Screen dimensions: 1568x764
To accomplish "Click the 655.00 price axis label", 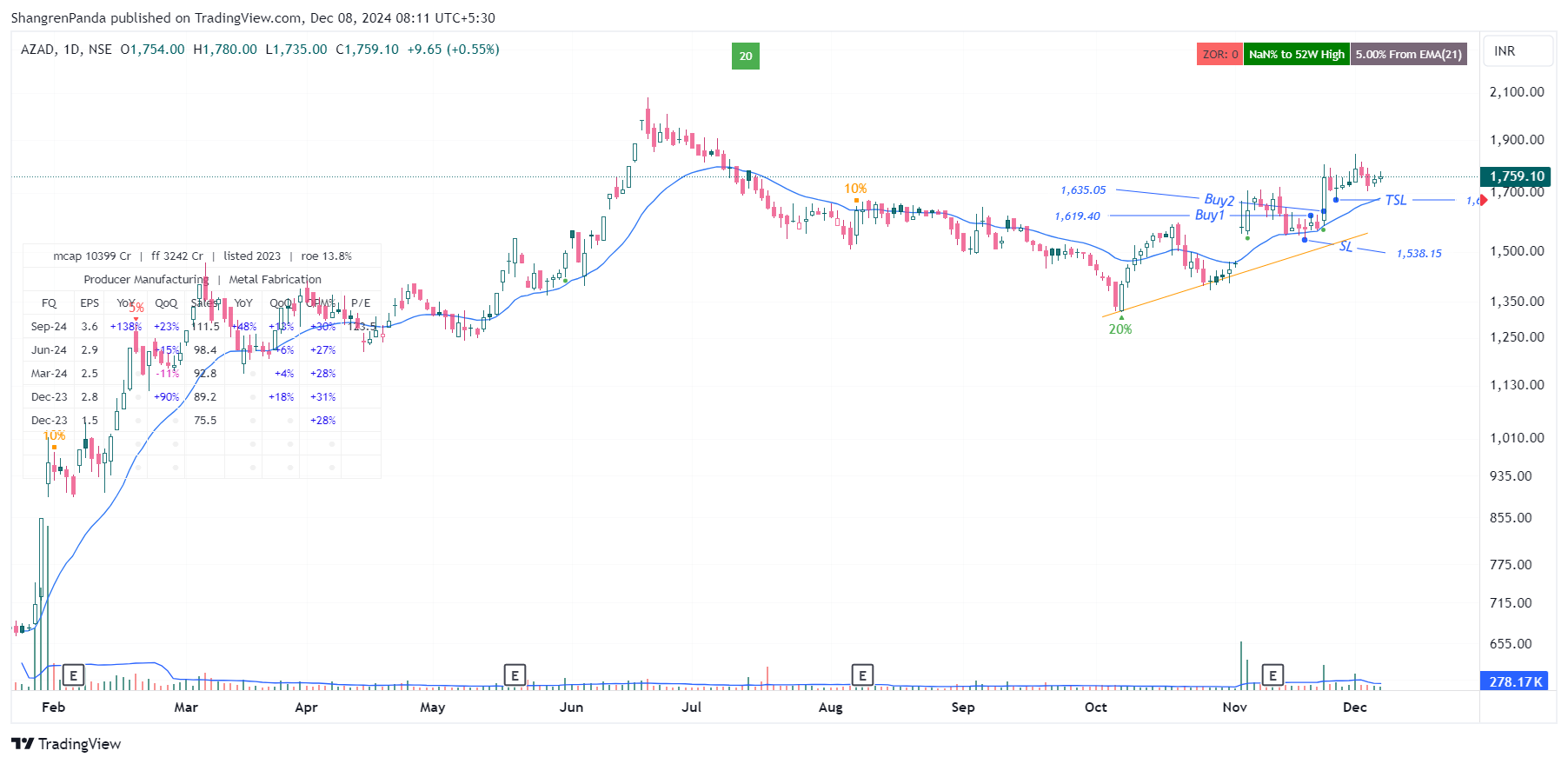I will coord(1511,644).
